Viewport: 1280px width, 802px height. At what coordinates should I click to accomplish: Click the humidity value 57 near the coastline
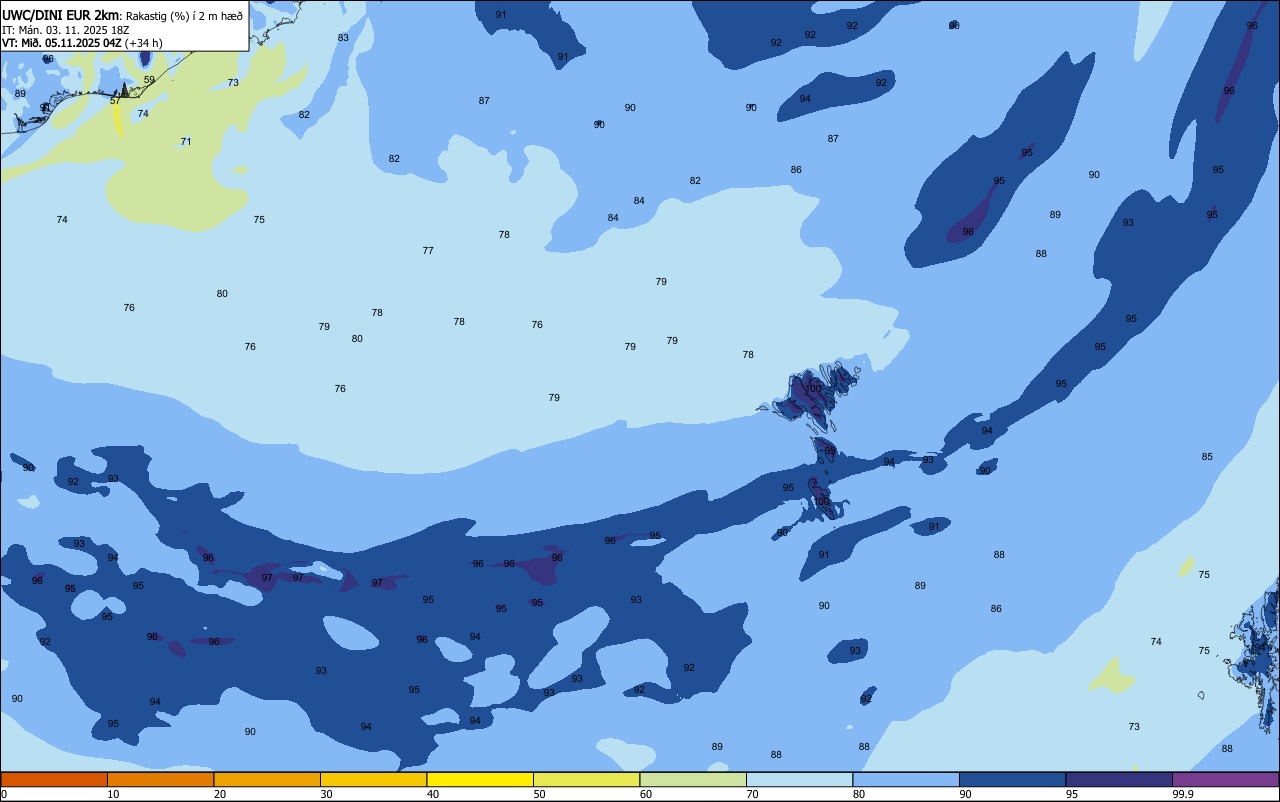tap(115, 101)
